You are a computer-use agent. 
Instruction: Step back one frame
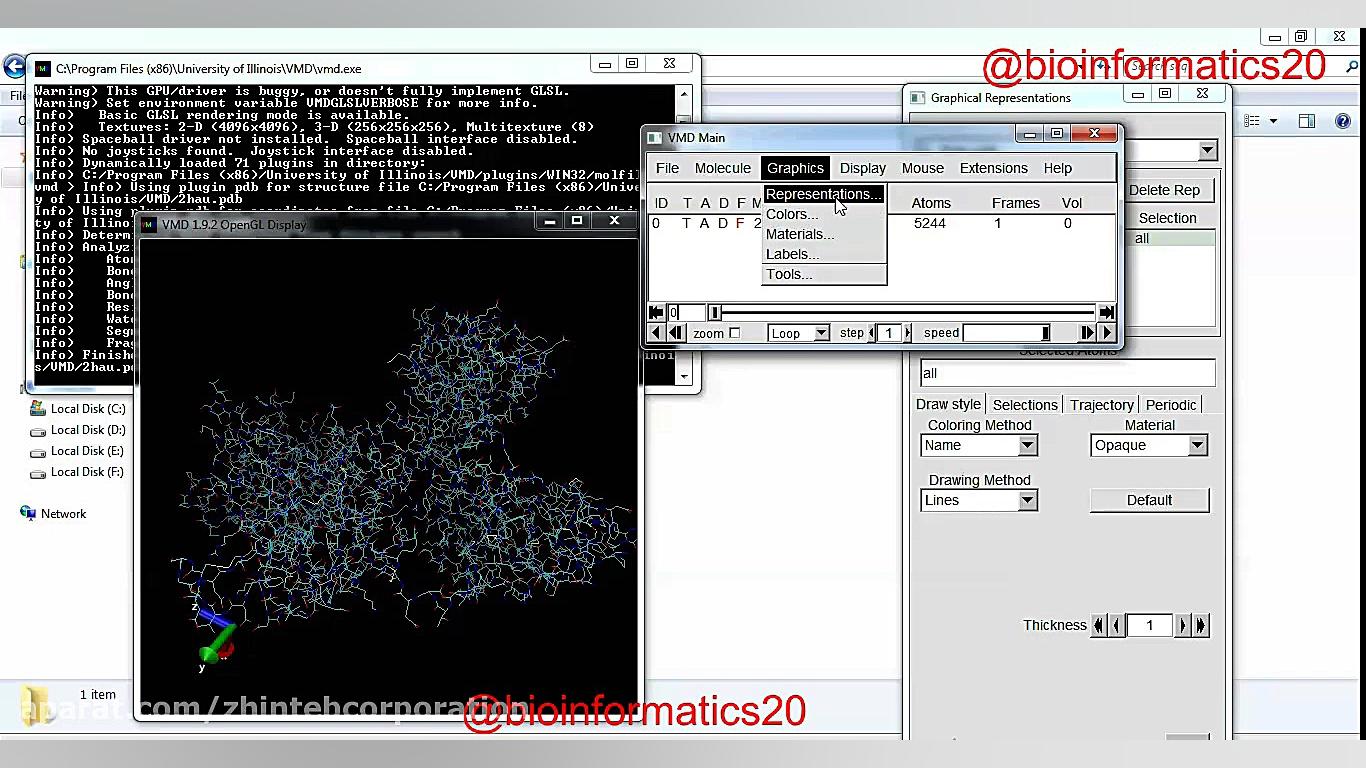pyautogui.click(x=676, y=333)
